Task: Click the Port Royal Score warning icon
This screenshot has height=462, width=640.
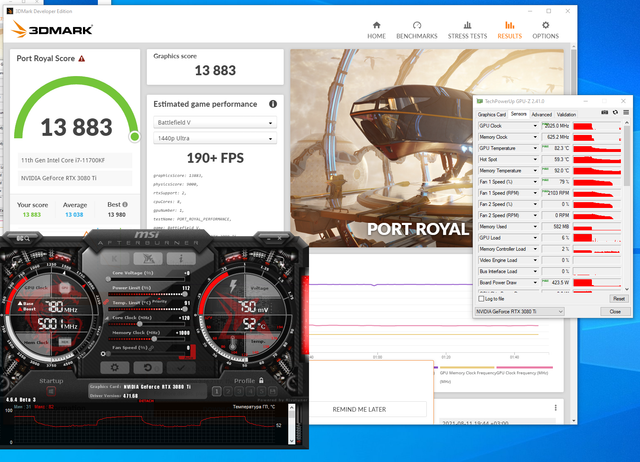Action: (x=82, y=58)
